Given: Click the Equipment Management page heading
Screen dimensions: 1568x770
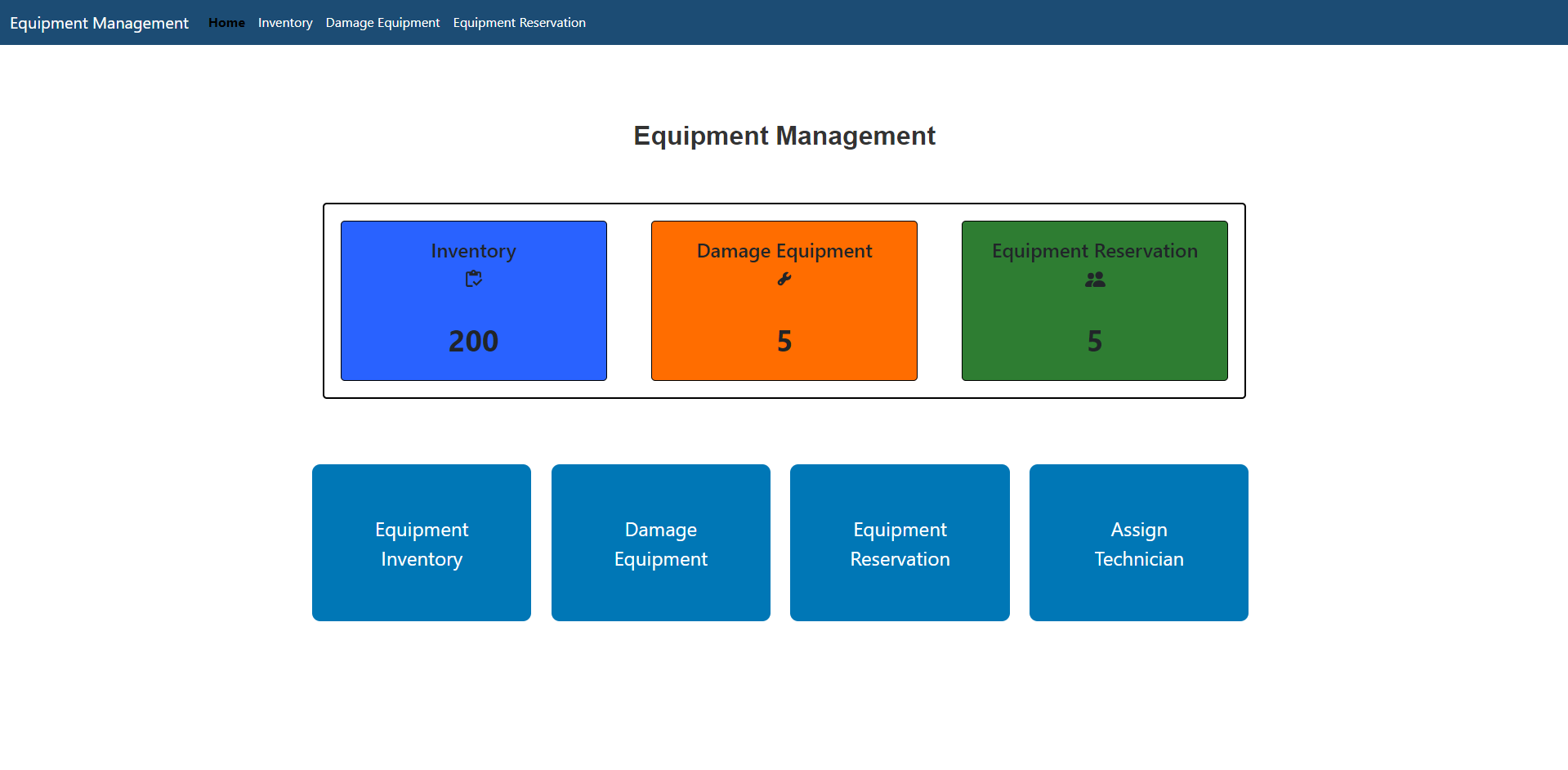Looking at the screenshot, I should 784,136.
